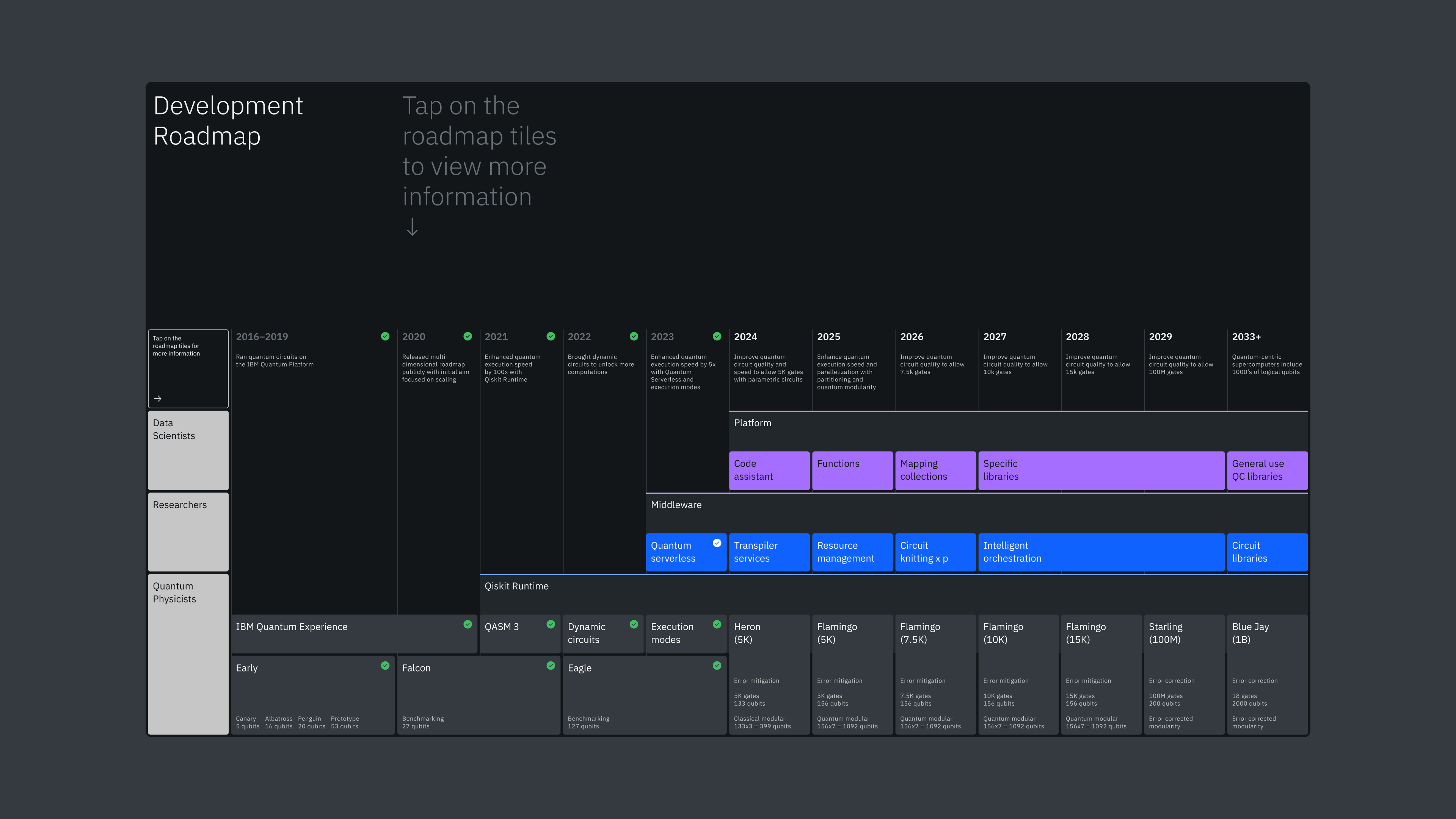
Task: Select the Researchers audience tab
Action: coord(188,531)
